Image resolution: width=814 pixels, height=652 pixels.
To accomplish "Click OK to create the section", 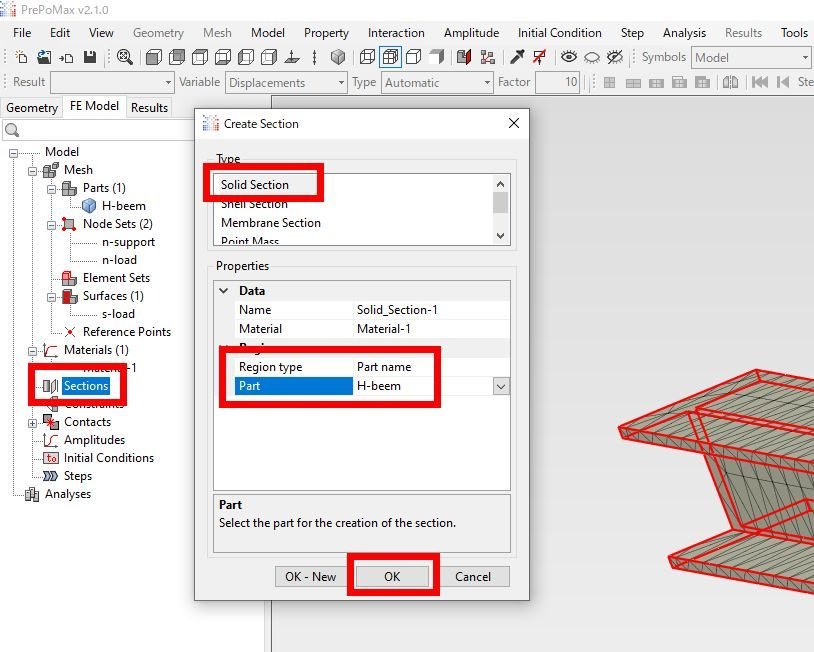I will 392,576.
